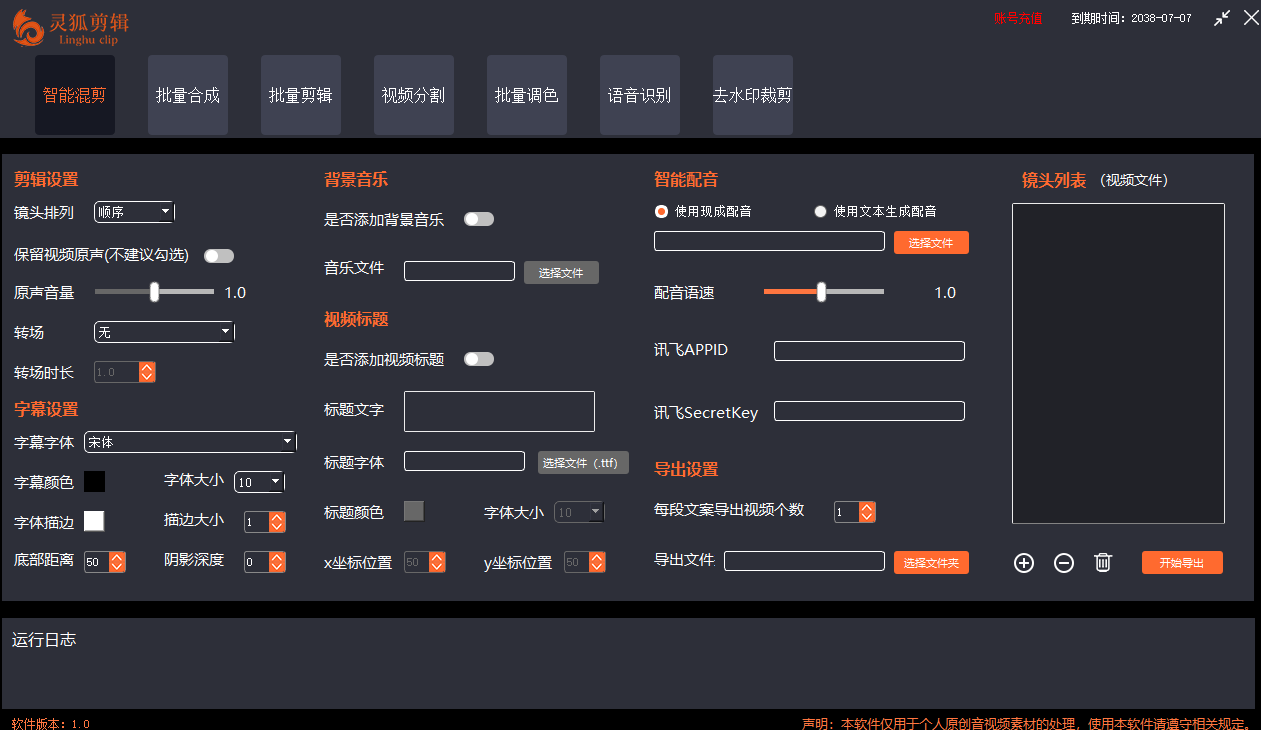This screenshot has height=730, width=1261.
Task: Open the 字幕字体 font dropdown
Action: coord(189,441)
